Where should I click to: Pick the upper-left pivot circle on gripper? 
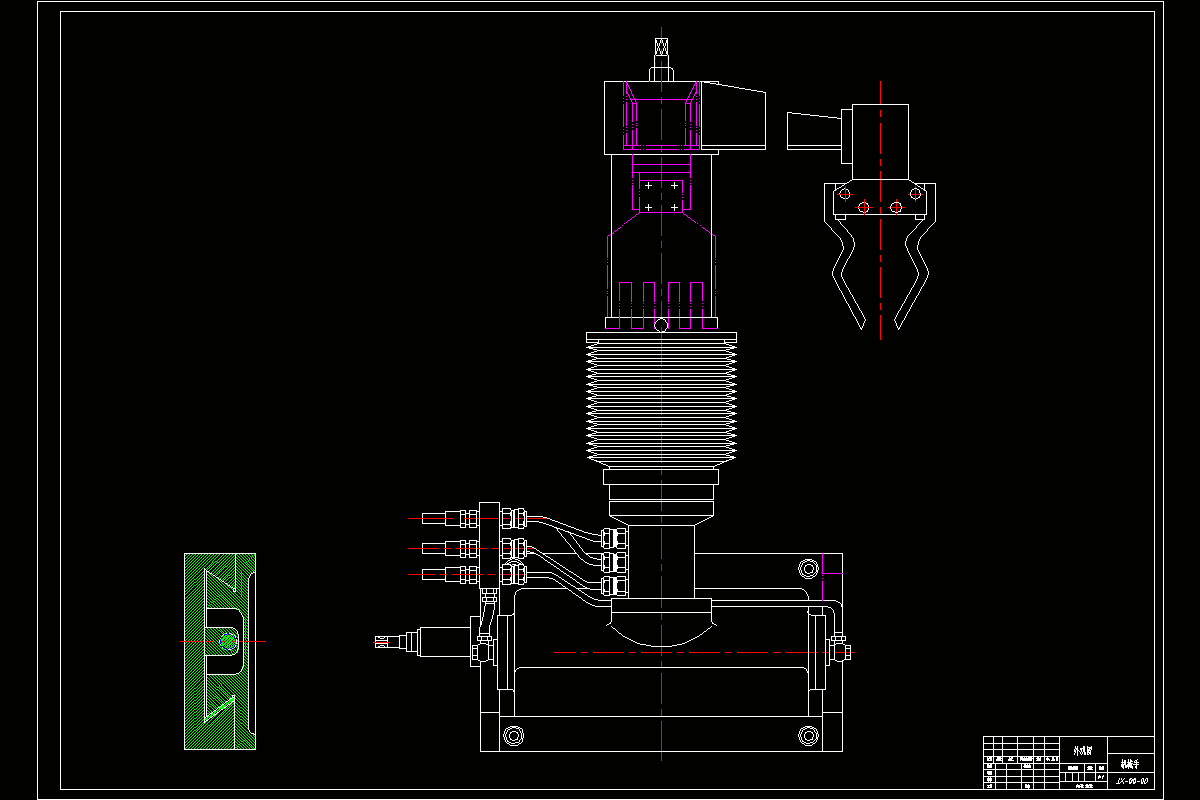[844, 194]
